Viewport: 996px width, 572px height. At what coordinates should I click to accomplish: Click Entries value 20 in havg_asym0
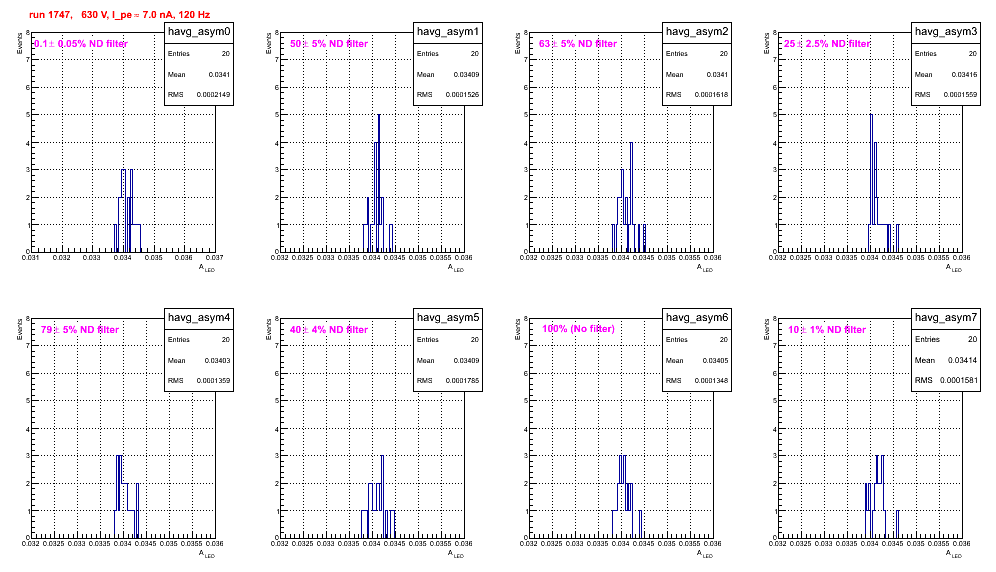tap(226, 54)
